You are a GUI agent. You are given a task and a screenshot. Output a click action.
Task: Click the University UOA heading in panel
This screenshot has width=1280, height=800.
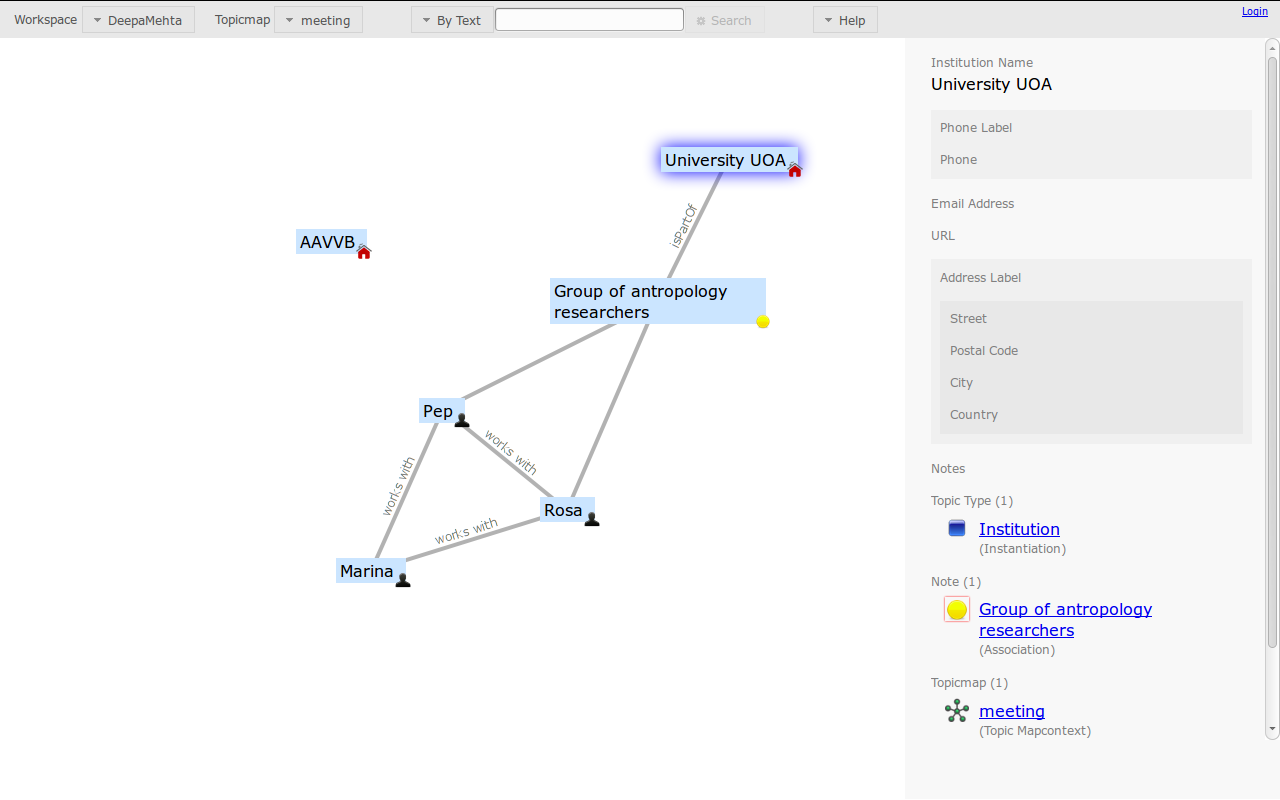pyautogui.click(x=991, y=84)
